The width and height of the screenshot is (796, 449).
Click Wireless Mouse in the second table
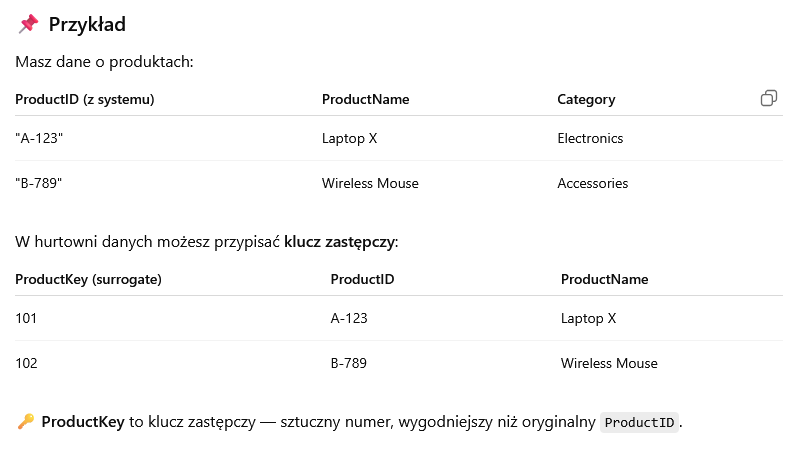coord(609,363)
